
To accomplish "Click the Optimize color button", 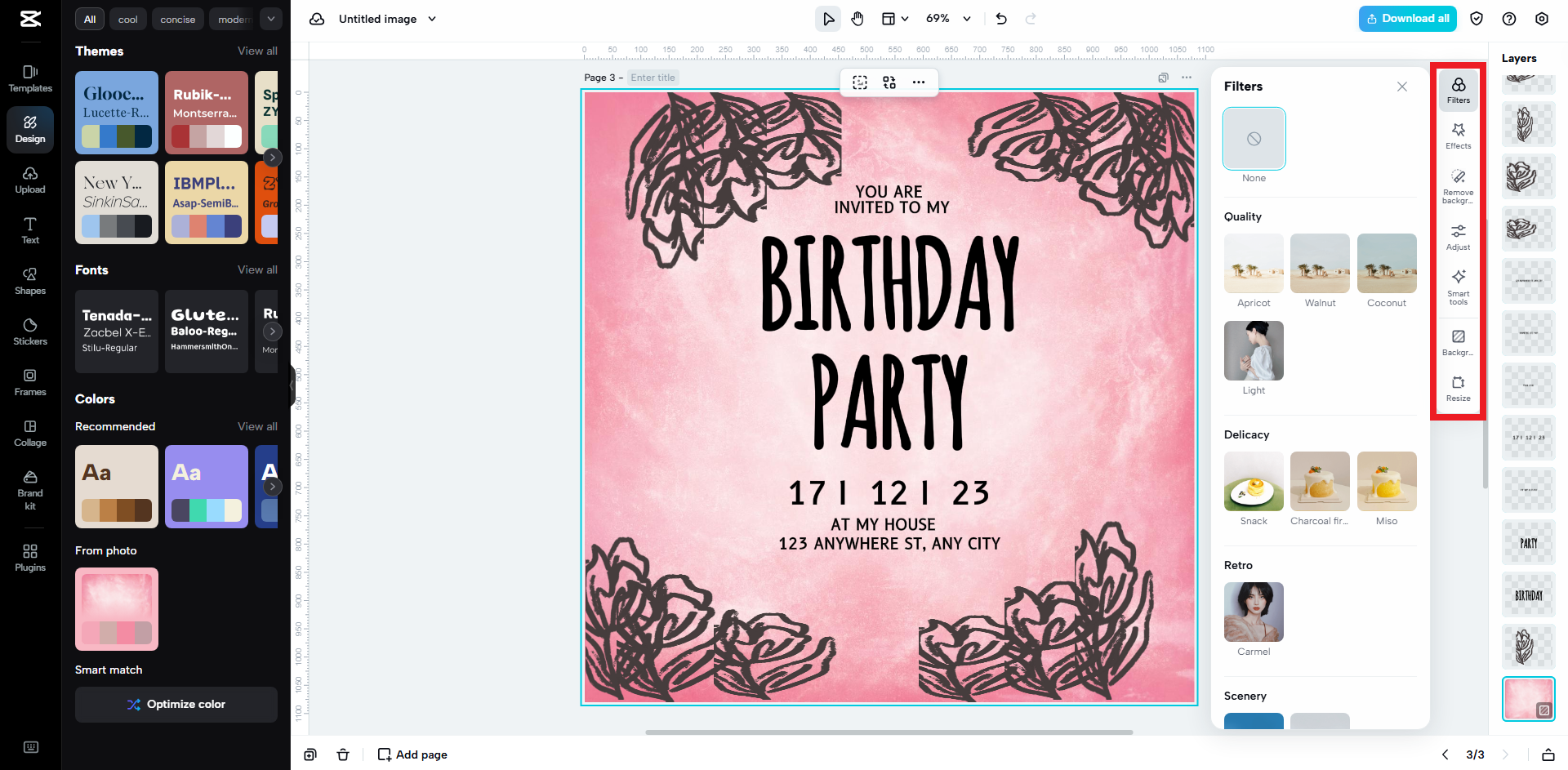I will (x=176, y=704).
